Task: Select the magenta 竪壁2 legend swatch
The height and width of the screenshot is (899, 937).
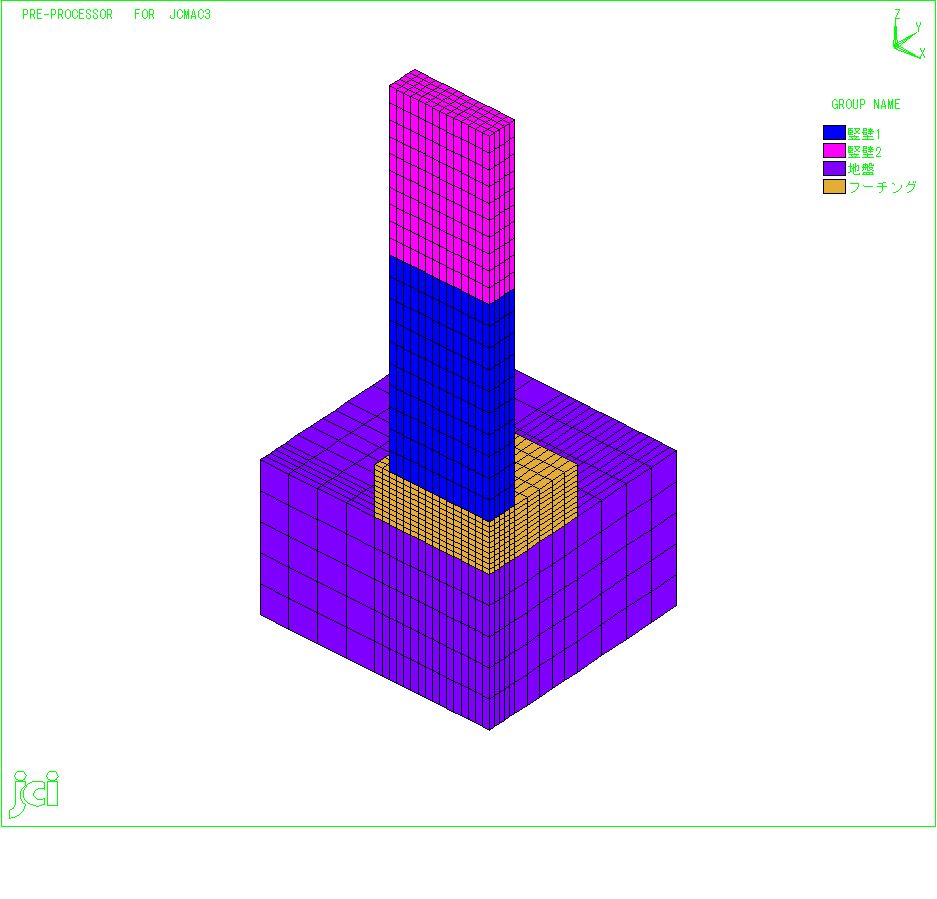Action: 834,151
